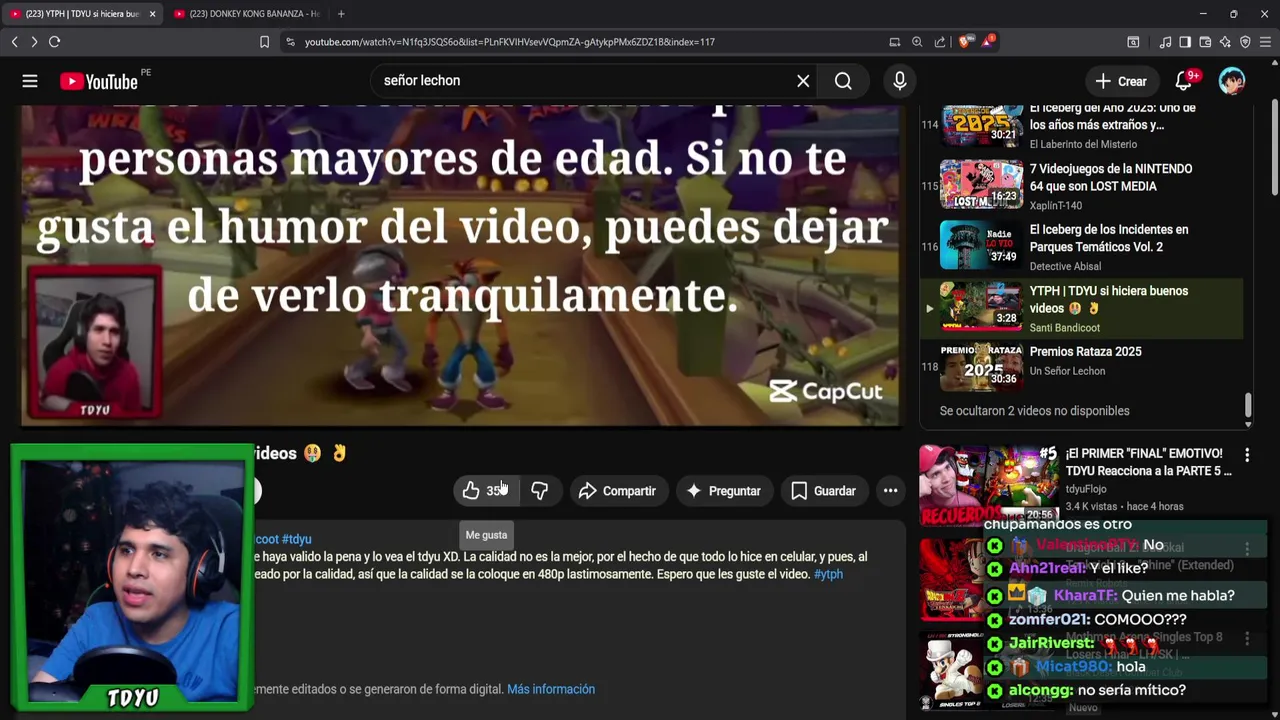
Task: Open Brave VPN shield icon
Action: coord(1245,42)
